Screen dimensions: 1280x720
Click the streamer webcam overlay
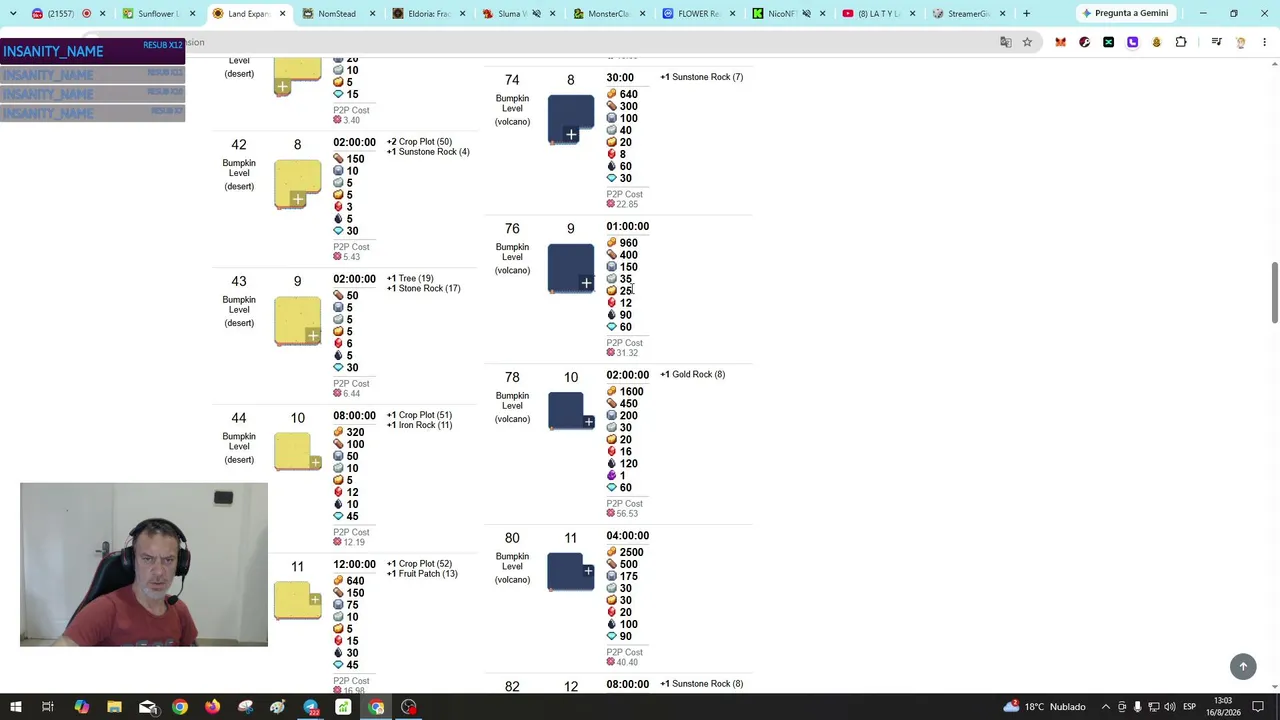pos(144,565)
